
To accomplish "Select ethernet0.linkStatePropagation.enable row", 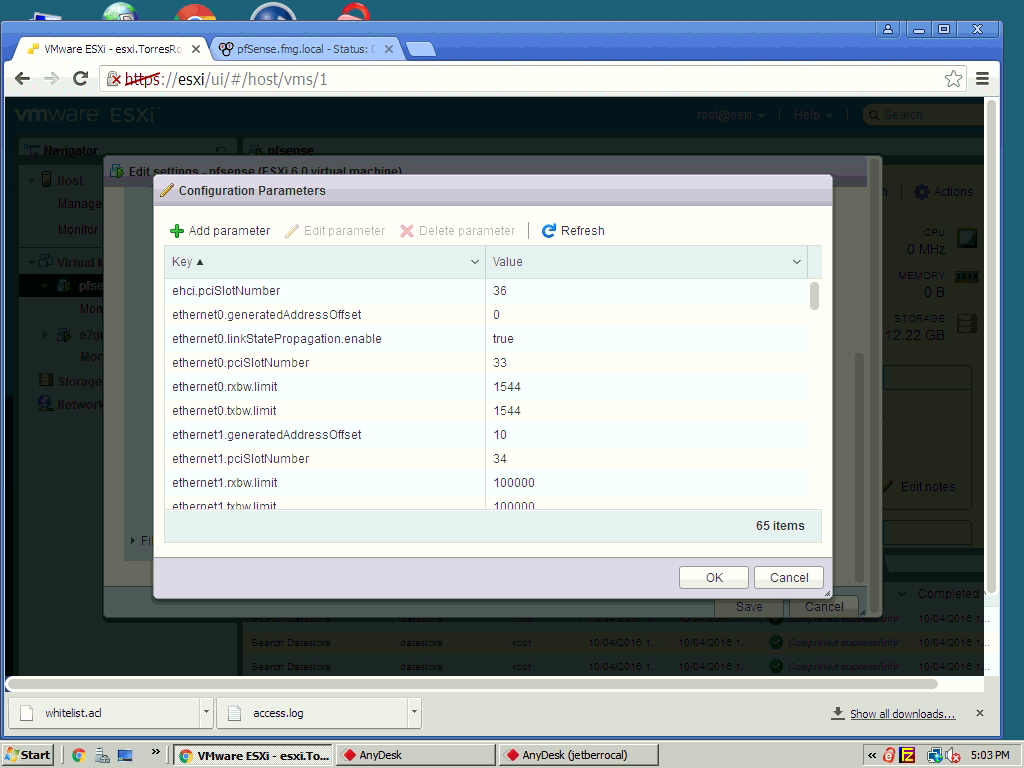I will click(487, 339).
